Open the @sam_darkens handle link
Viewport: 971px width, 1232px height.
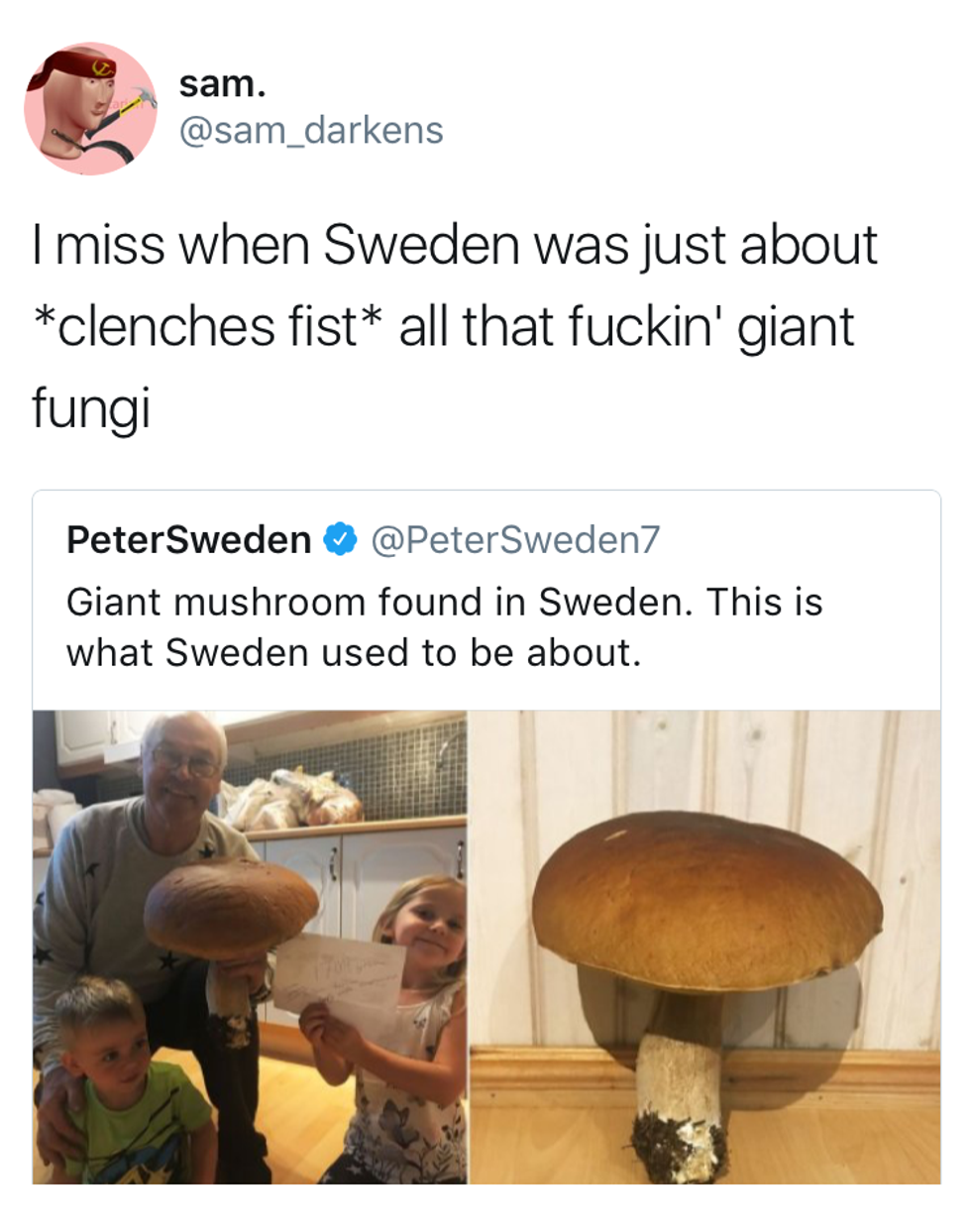311,130
